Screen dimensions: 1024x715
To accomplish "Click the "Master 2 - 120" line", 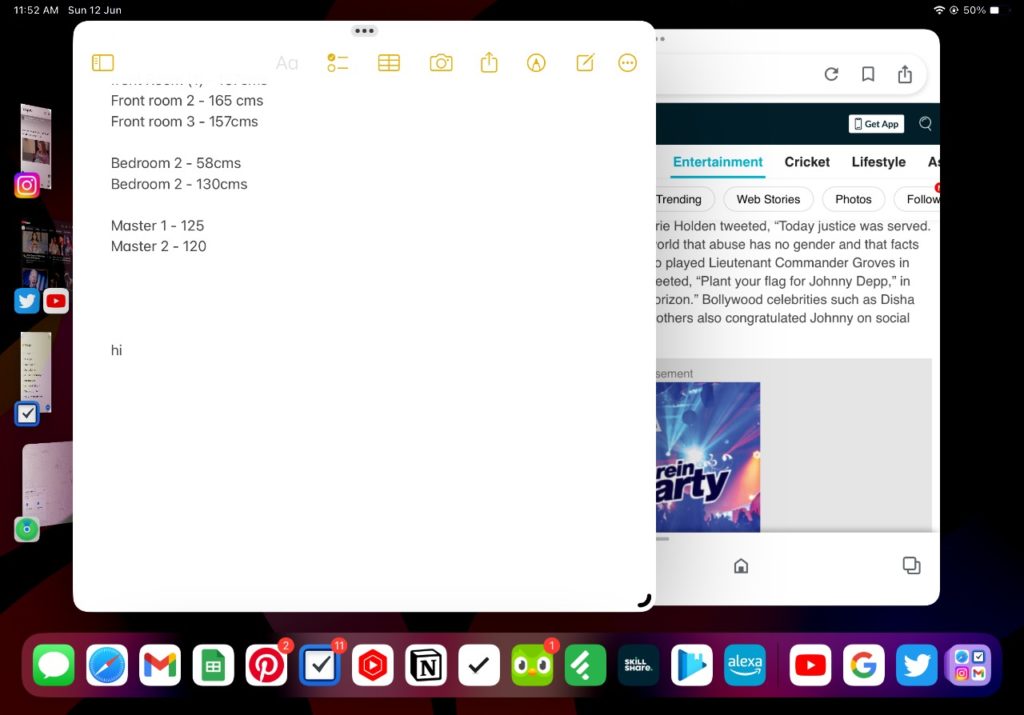I will tap(159, 247).
